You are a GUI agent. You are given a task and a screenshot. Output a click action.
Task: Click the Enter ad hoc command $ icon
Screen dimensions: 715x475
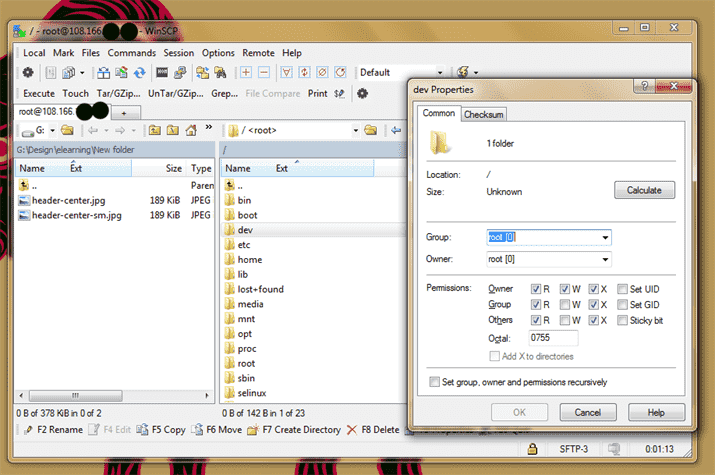point(339,93)
